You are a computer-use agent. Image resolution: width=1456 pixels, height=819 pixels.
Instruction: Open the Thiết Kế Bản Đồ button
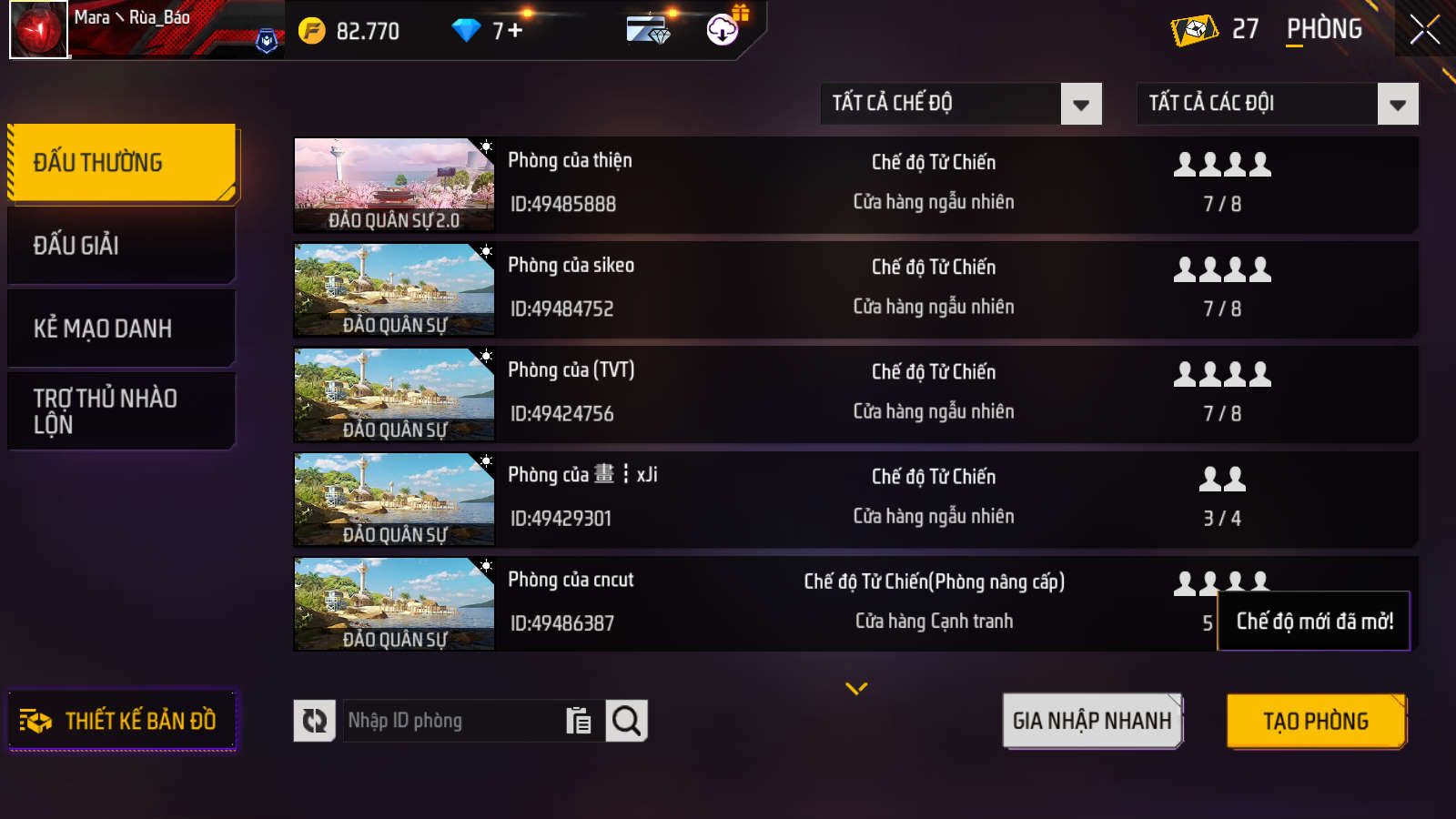click(x=122, y=721)
